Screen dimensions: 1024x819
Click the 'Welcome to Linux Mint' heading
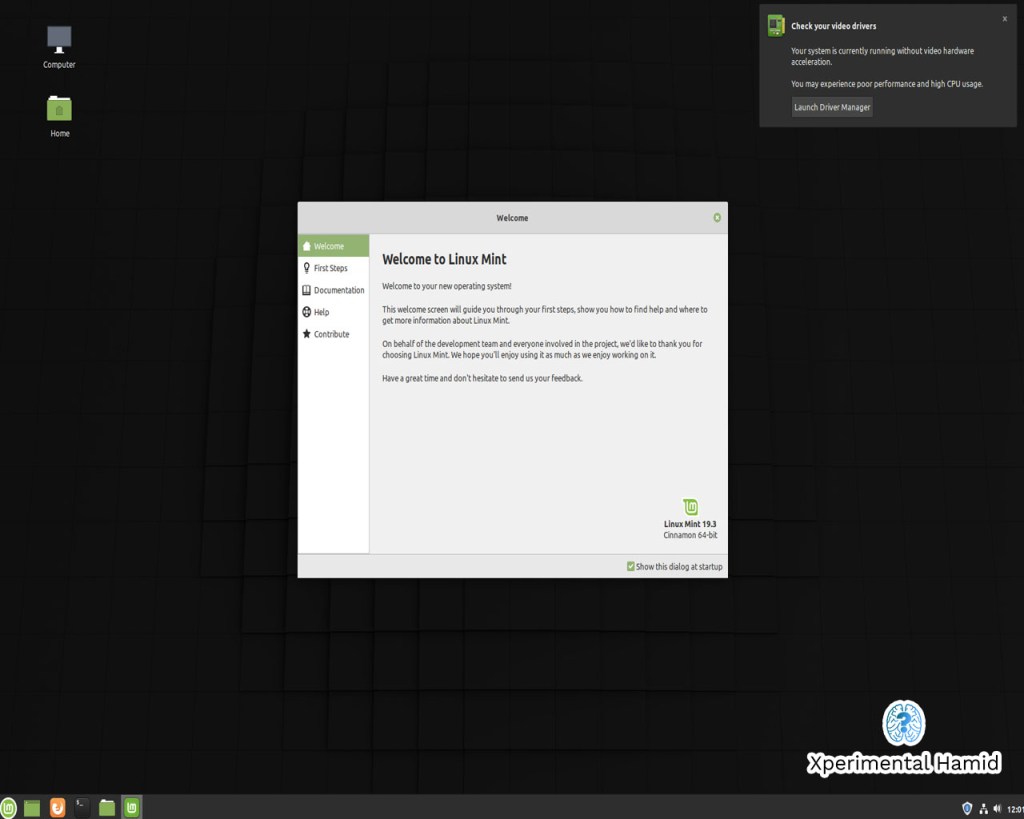(444, 259)
